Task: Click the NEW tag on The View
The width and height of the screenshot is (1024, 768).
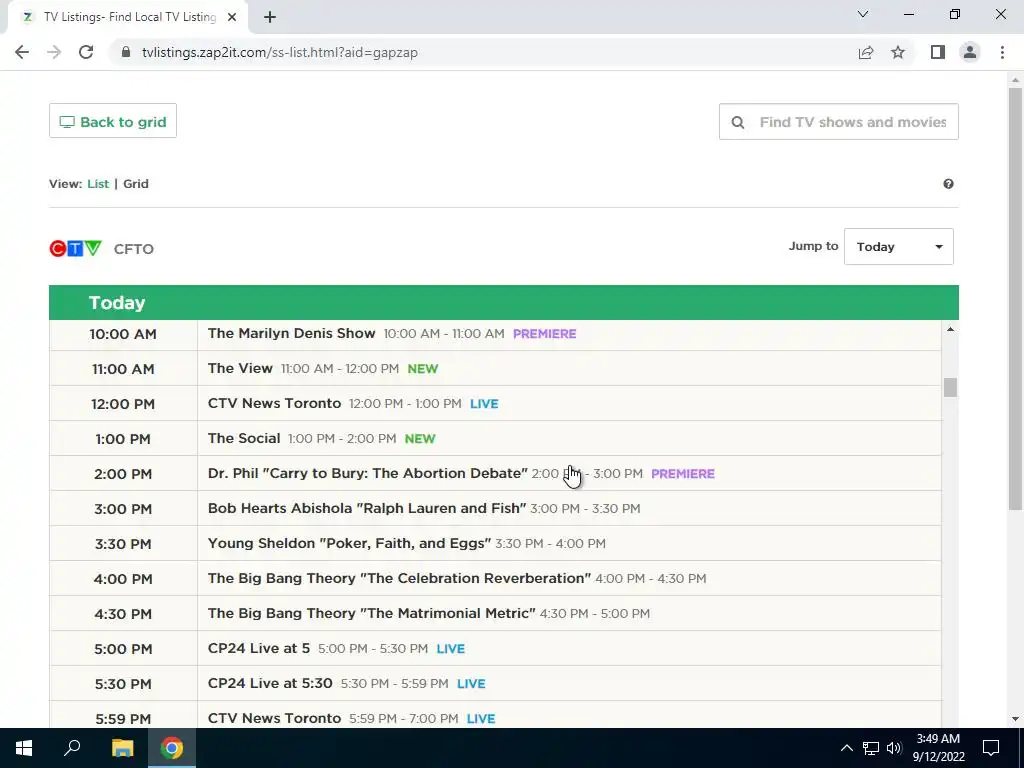Action: [x=423, y=369]
